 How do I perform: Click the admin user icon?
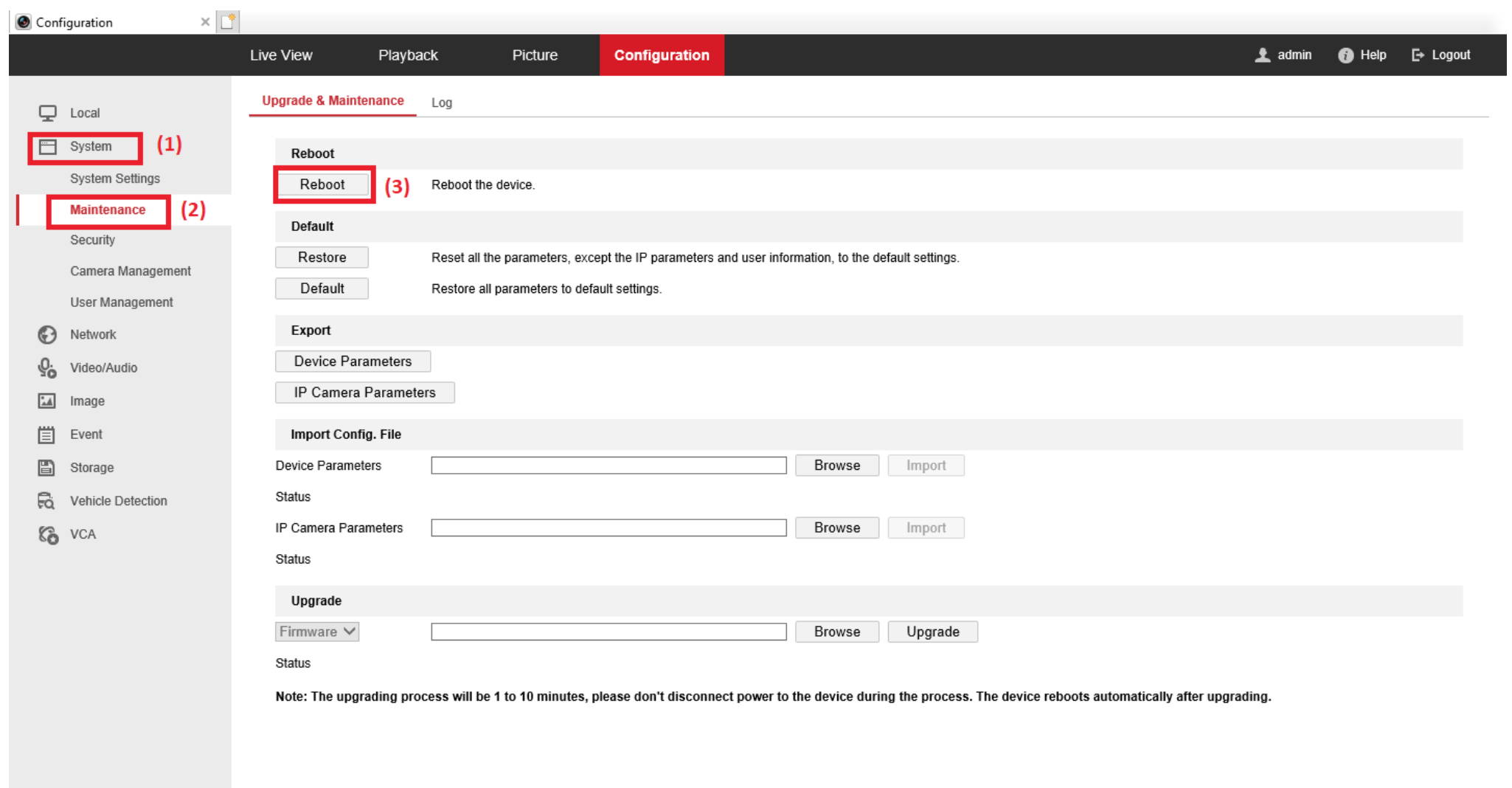click(x=1263, y=55)
